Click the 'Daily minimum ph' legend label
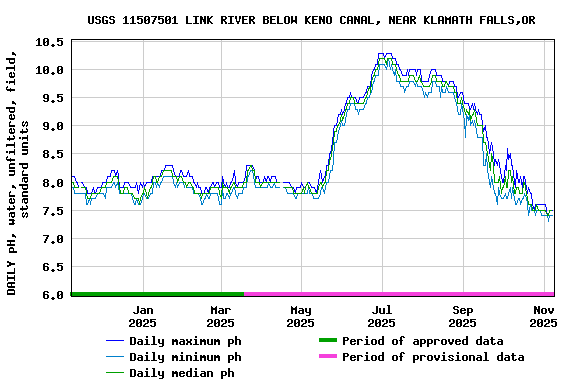 click(186, 357)
